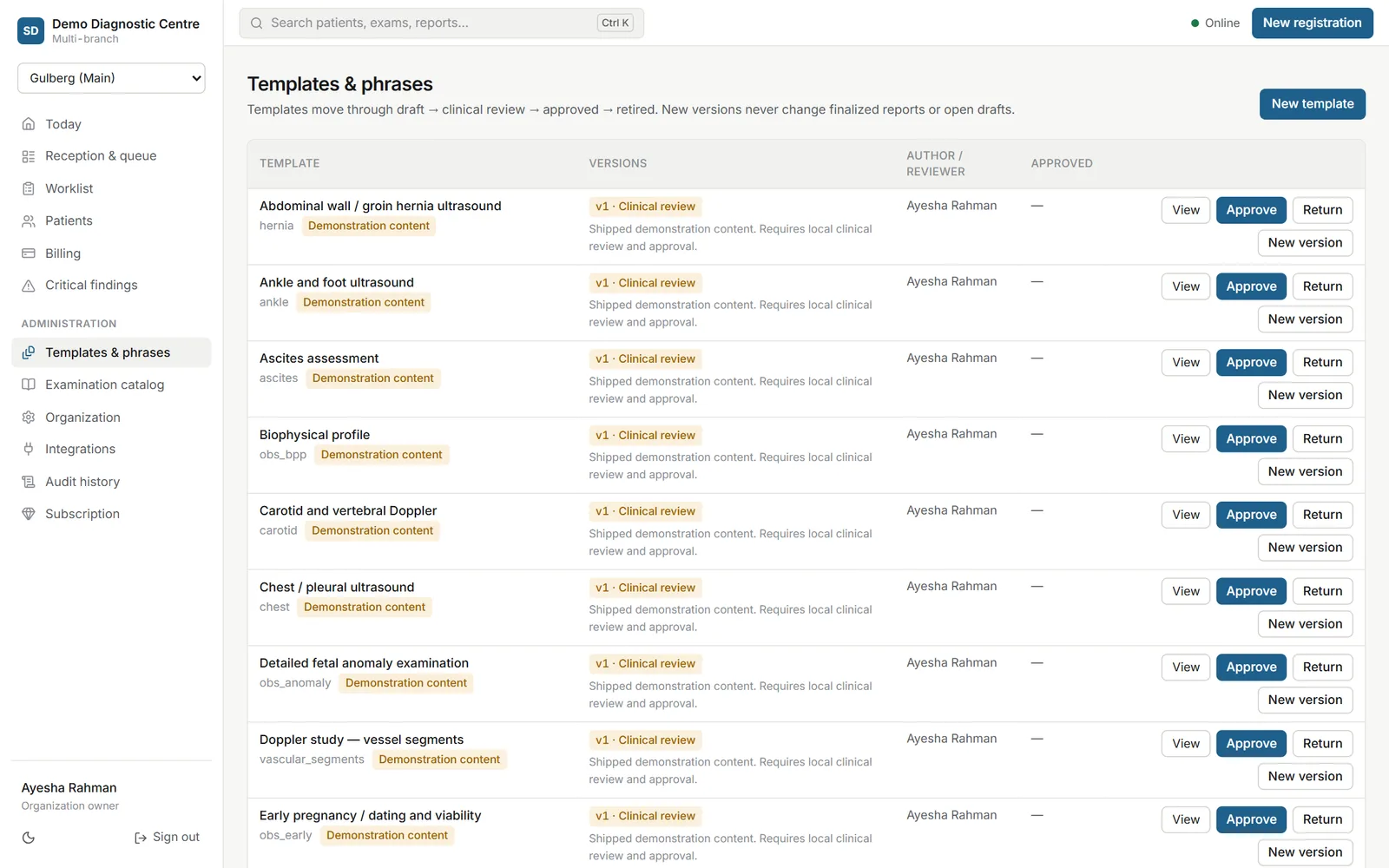Screen dimensions: 1389x868
Task: Open Examination catalog menu label
Action: (x=105, y=385)
